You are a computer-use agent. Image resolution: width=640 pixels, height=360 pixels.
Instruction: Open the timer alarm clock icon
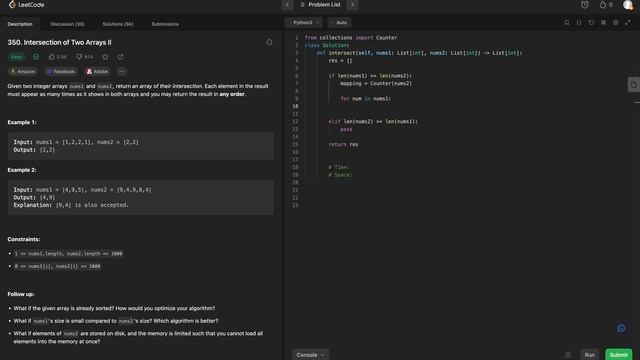(585, 5)
